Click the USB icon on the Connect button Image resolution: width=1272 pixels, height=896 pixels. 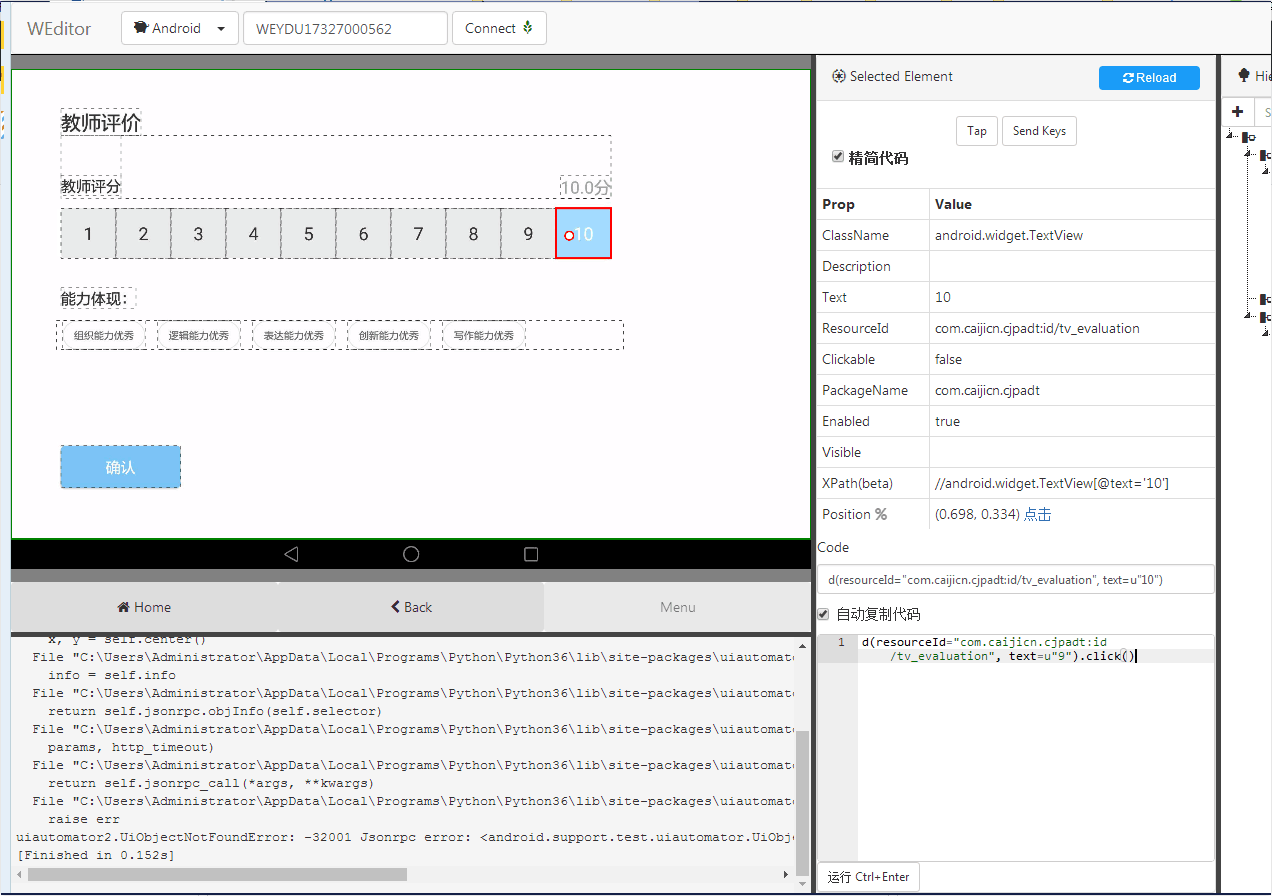point(528,28)
